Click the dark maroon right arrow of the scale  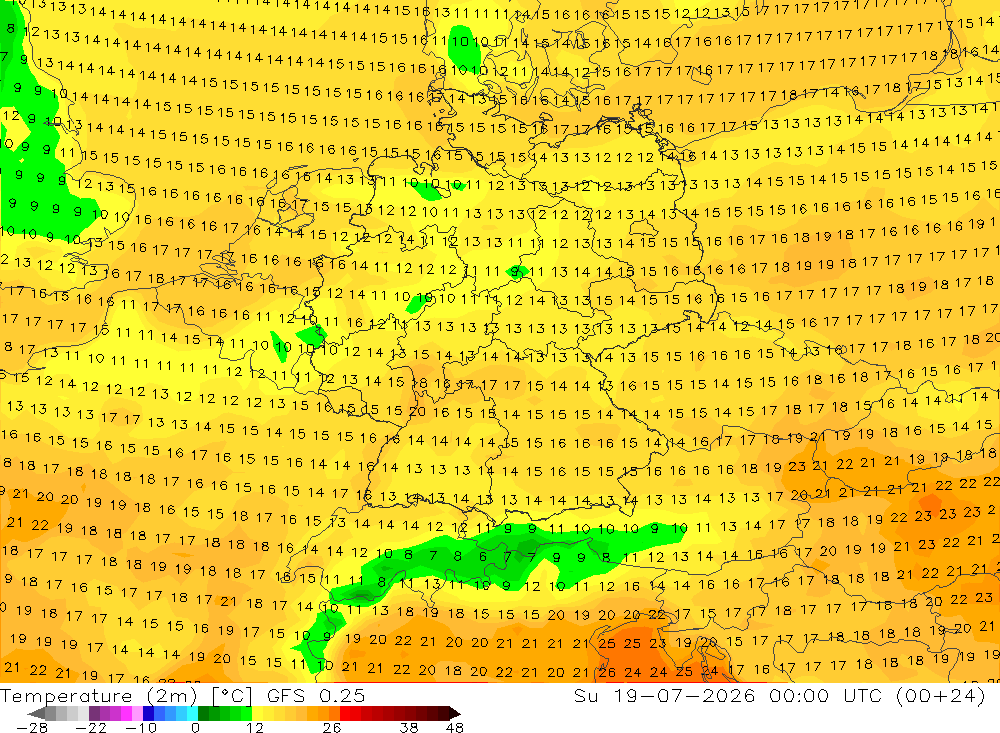[x=455, y=713]
